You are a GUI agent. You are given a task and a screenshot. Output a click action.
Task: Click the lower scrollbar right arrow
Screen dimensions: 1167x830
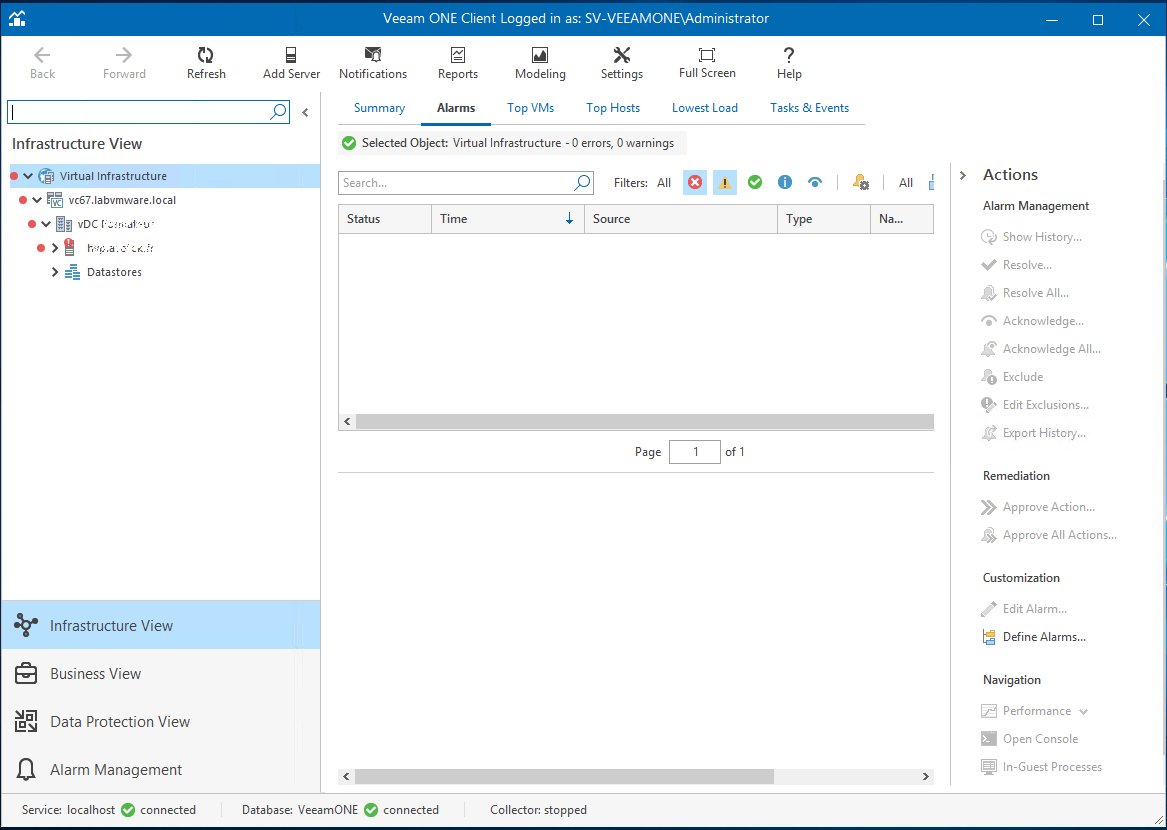pos(925,776)
